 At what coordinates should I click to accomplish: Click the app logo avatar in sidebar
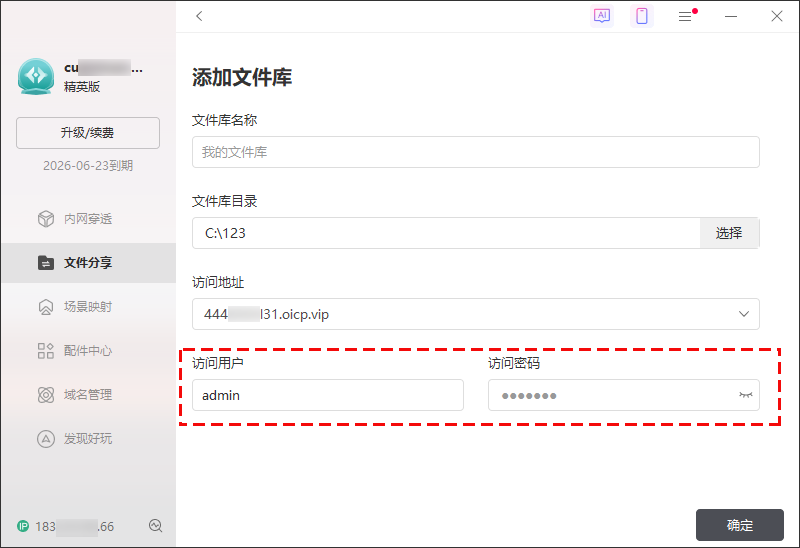point(36,76)
